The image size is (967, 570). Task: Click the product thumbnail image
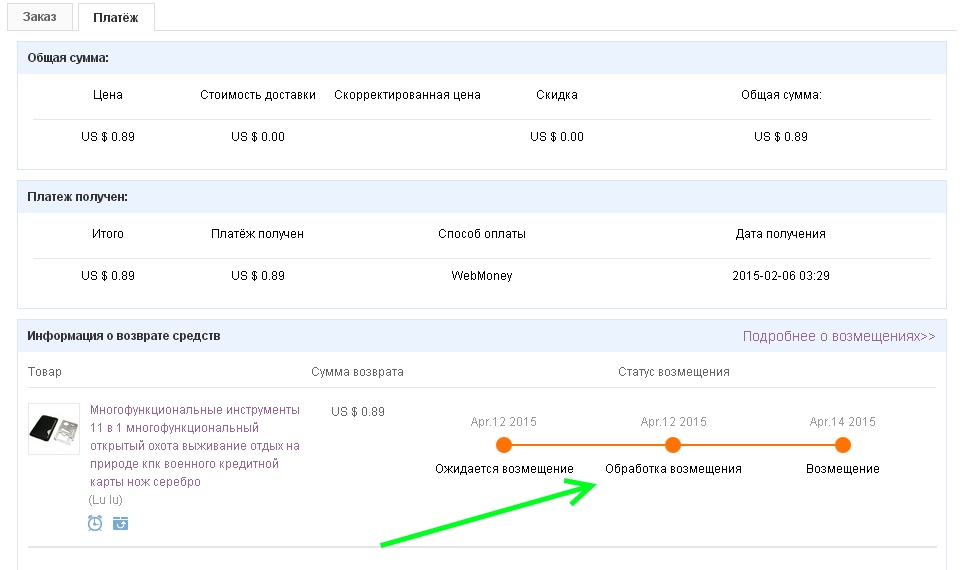click(x=54, y=429)
